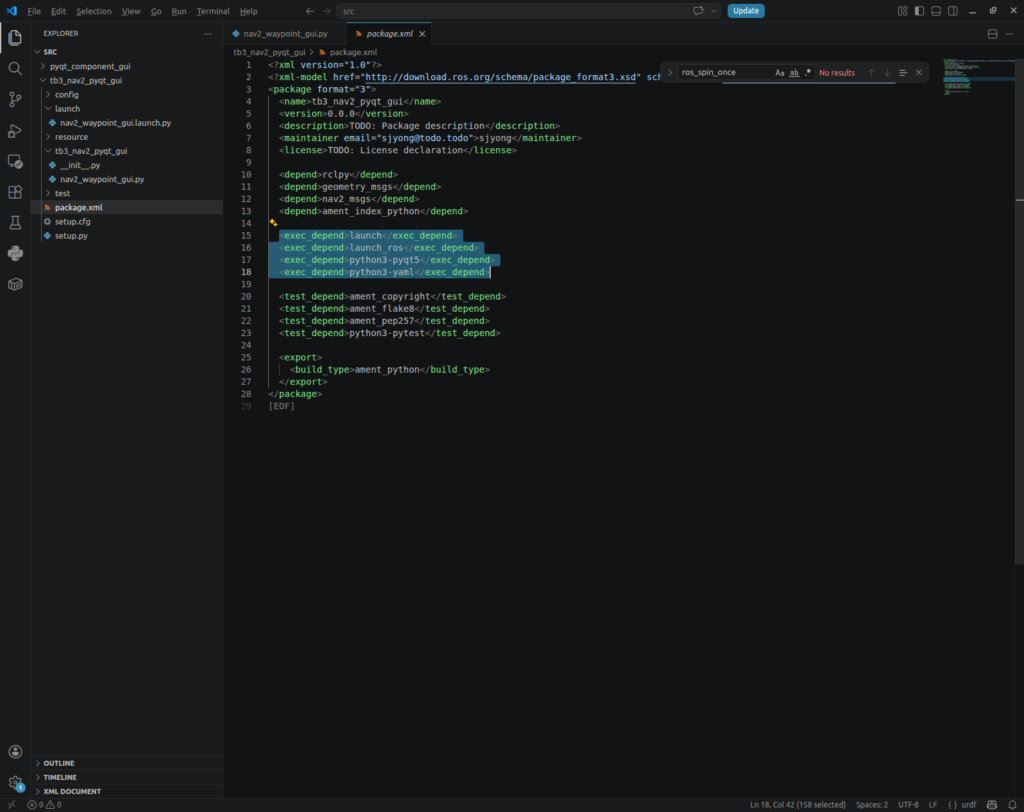The height and width of the screenshot is (812, 1024).
Task: Close the package.xml tab
Action: click(422, 34)
